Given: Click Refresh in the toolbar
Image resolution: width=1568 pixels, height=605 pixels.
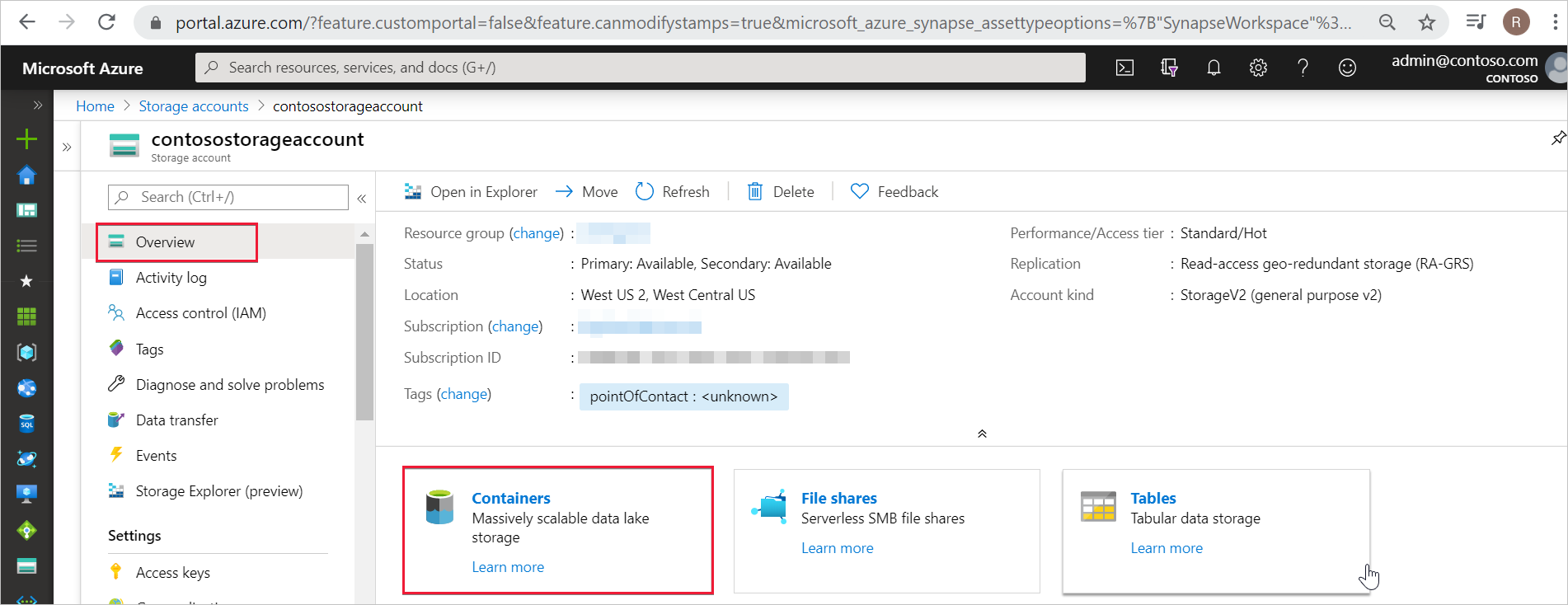Looking at the screenshot, I should coord(673,192).
